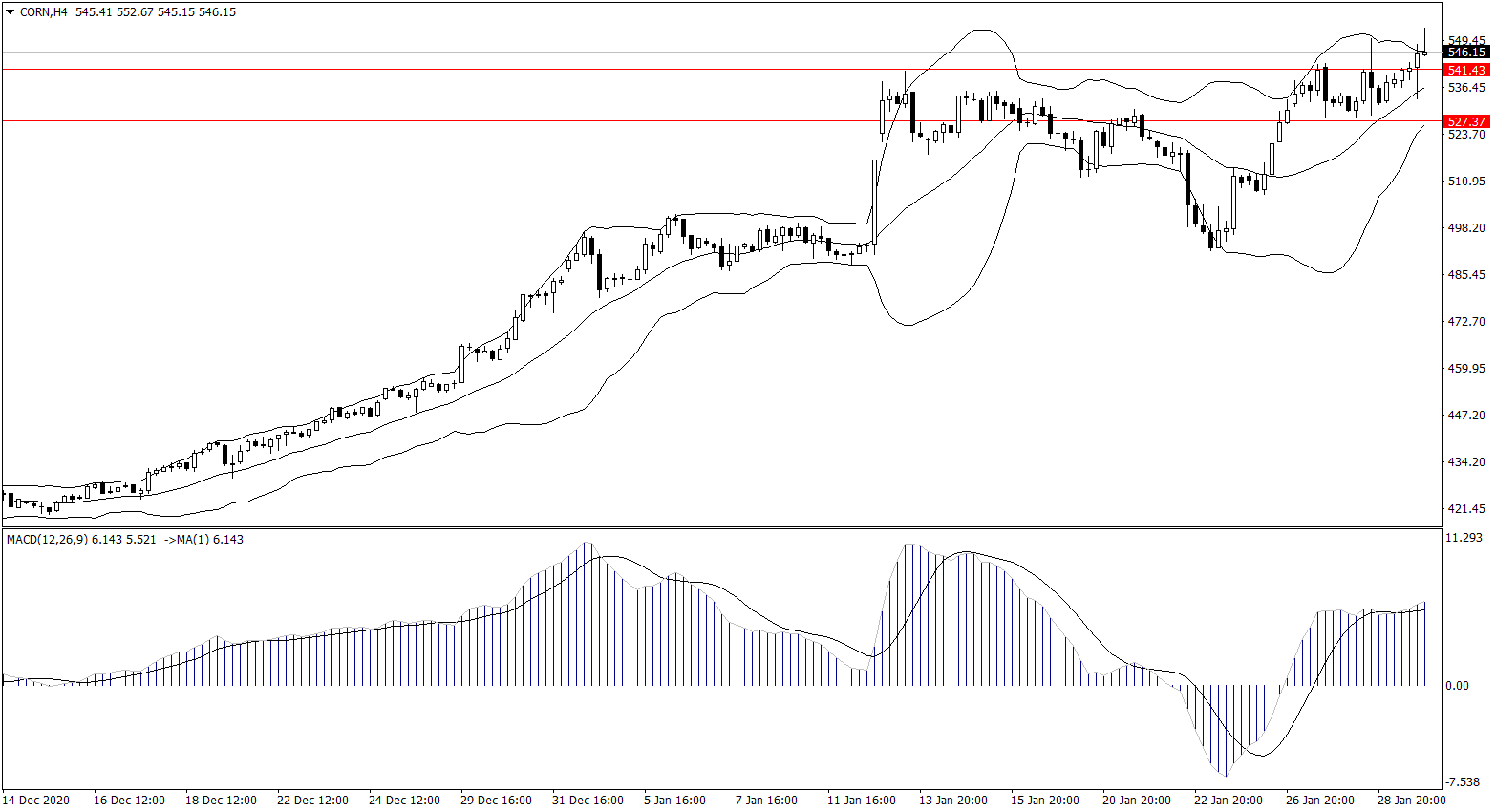This screenshot has height=812, width=1496.
Task: Click the 5 Jan 16:00 time label
Action: (674, 801)
